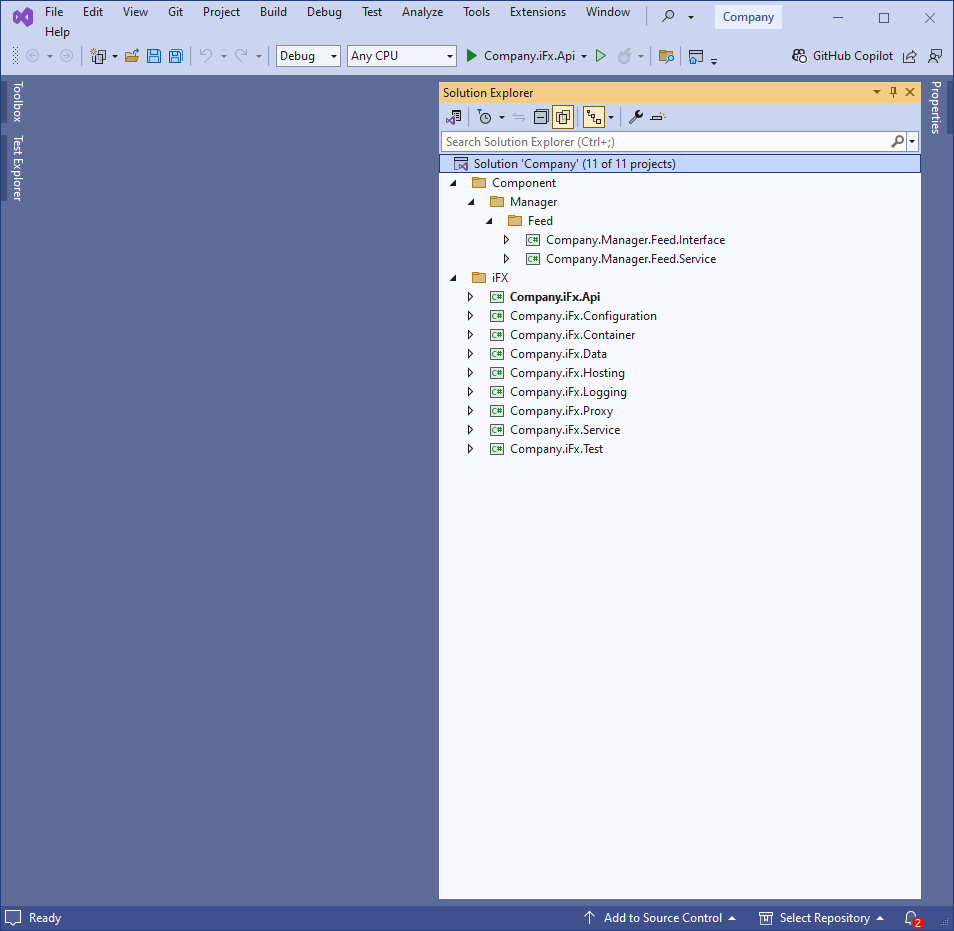Collapse All items in Solution Explorer
Image resolution: width=954 pixels, height=931 pixels.
pyautogui.click(x=540, y=117)
